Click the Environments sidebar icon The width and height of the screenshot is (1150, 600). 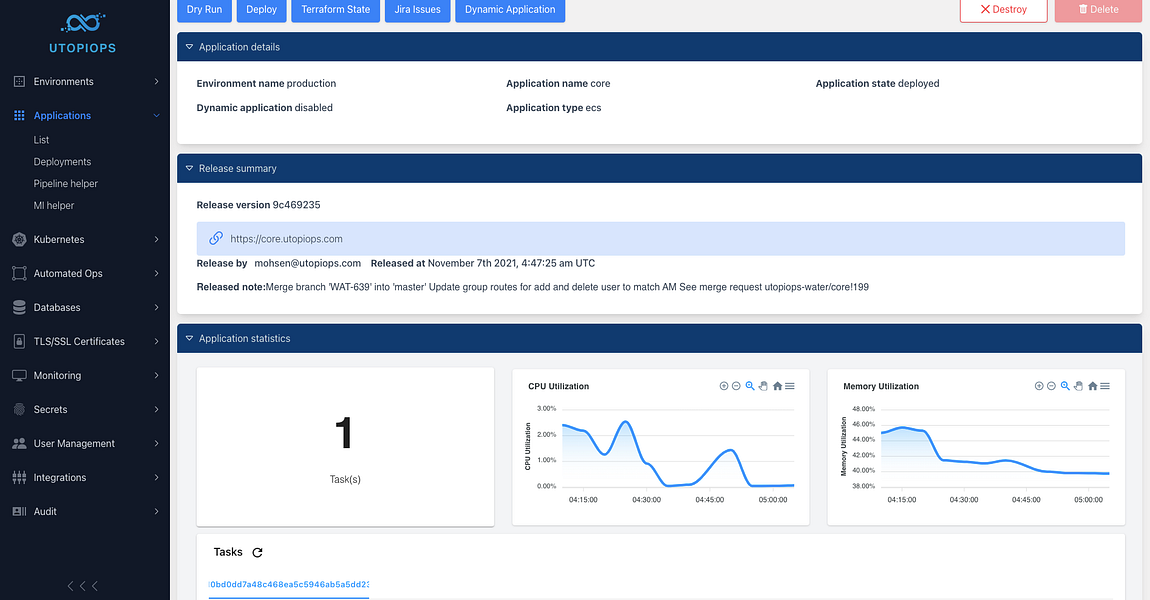(x=20, y=81)
